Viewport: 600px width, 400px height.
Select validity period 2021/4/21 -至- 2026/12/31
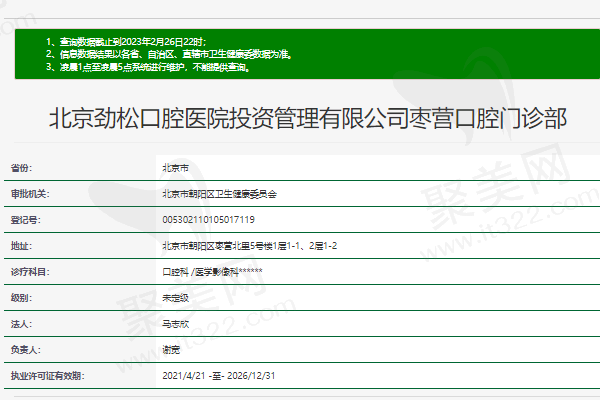219,376
